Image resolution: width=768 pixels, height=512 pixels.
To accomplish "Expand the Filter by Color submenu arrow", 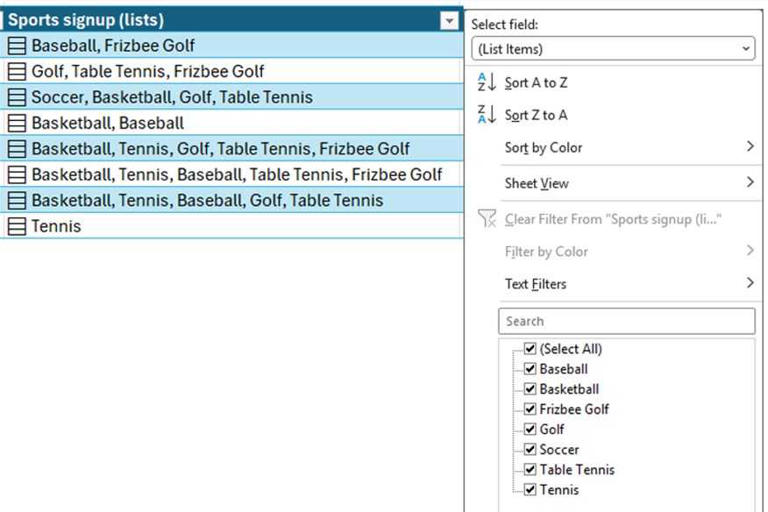I will click(750, 250).
